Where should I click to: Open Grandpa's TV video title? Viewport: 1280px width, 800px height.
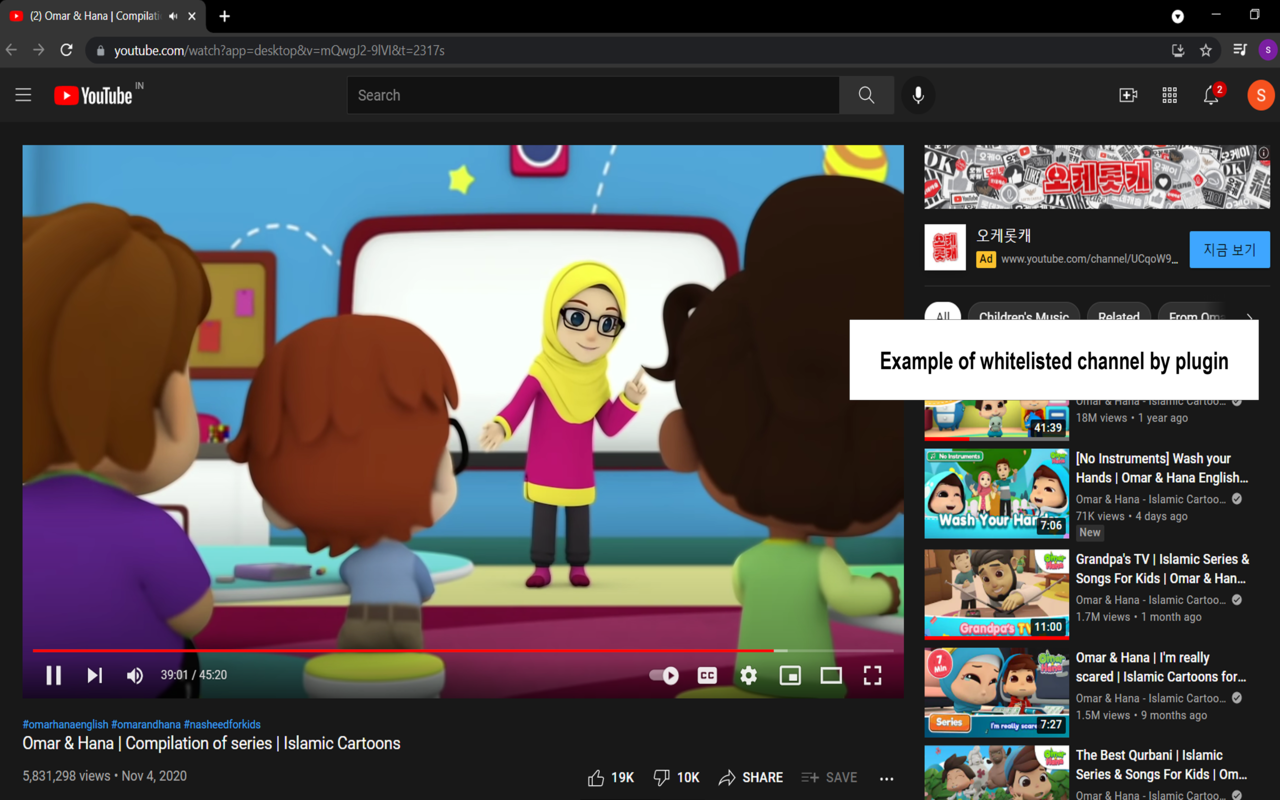pos(1162,569)
